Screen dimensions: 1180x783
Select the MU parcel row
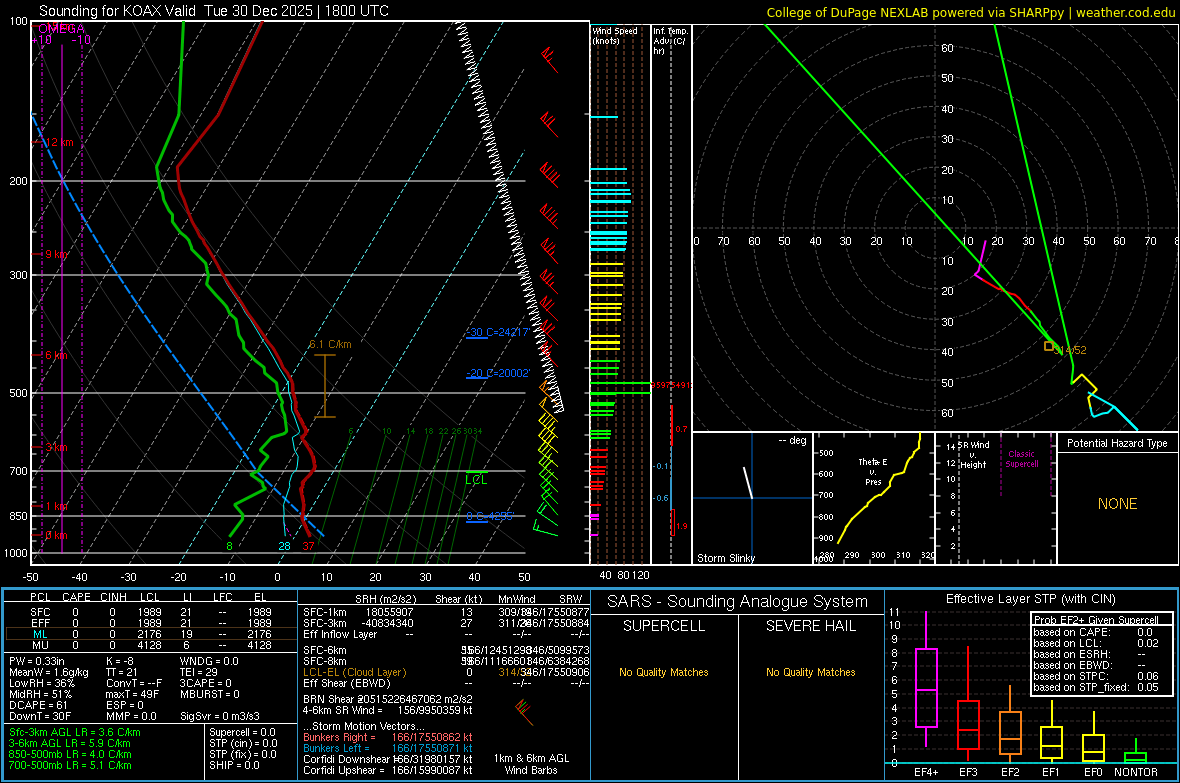151,645
